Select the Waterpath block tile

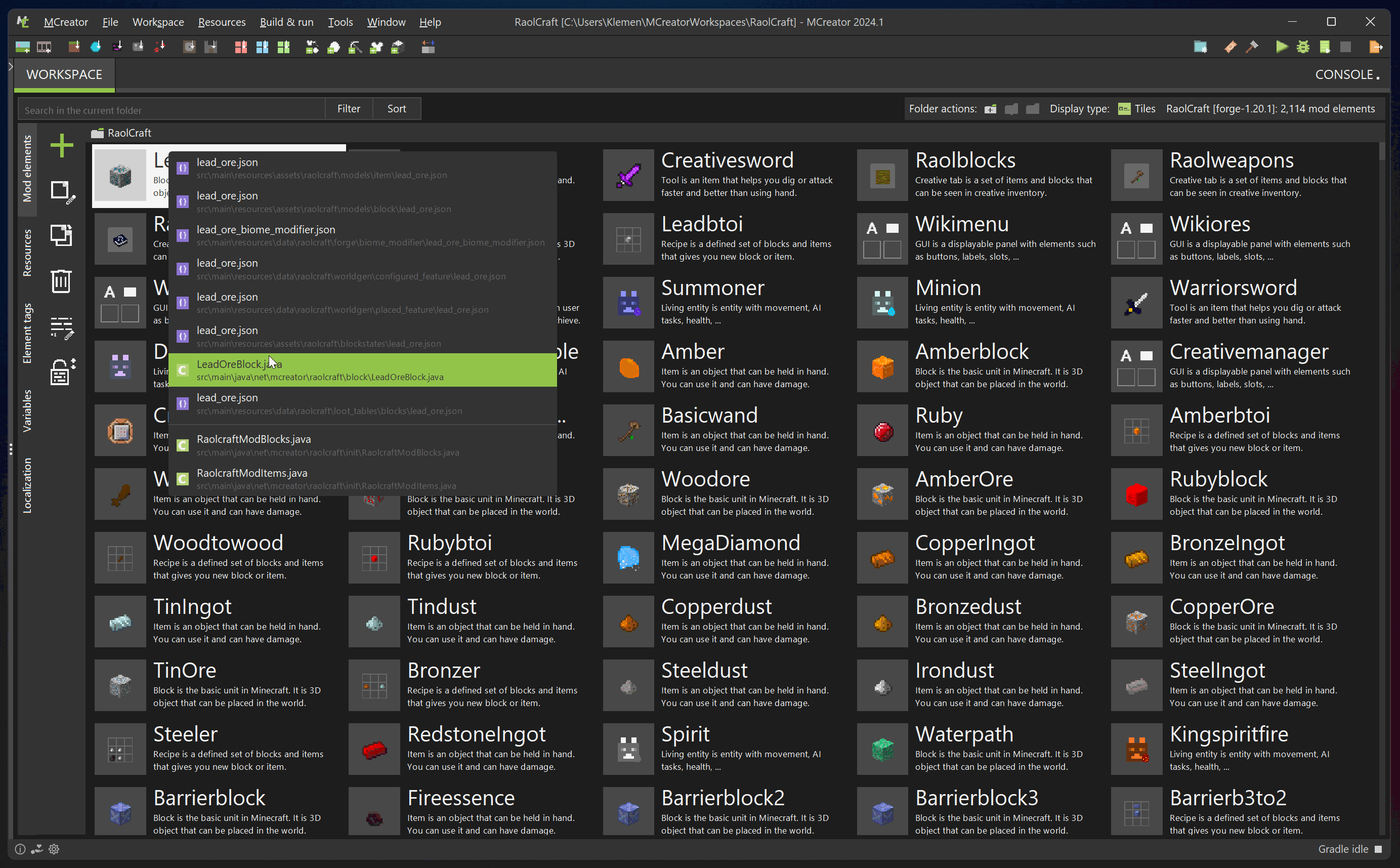click(x=980, y=749)
